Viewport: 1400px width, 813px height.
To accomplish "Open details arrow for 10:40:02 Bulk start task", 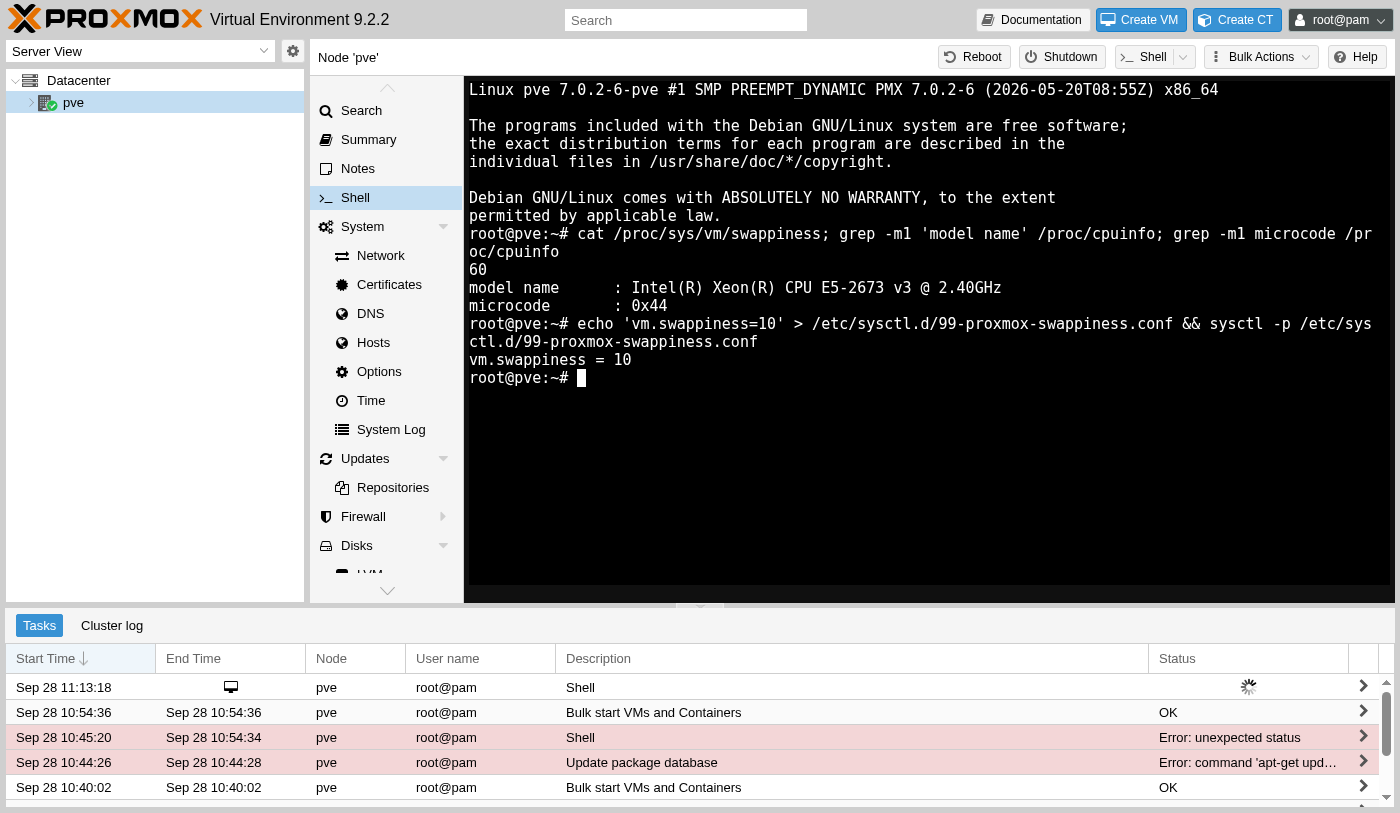I will point(1363,786).
